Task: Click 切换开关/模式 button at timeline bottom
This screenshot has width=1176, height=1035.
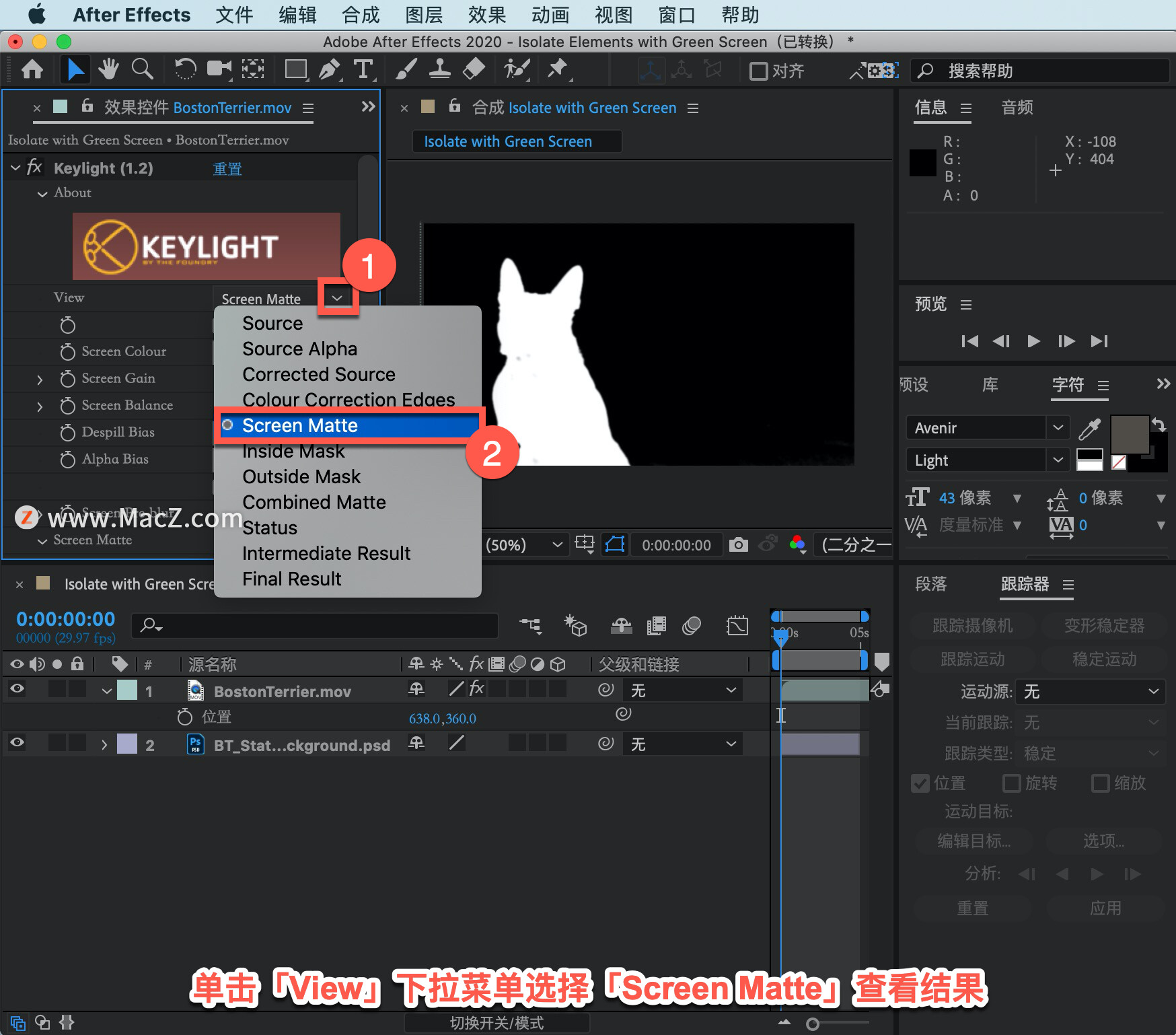Action: tap(497, 1023)
